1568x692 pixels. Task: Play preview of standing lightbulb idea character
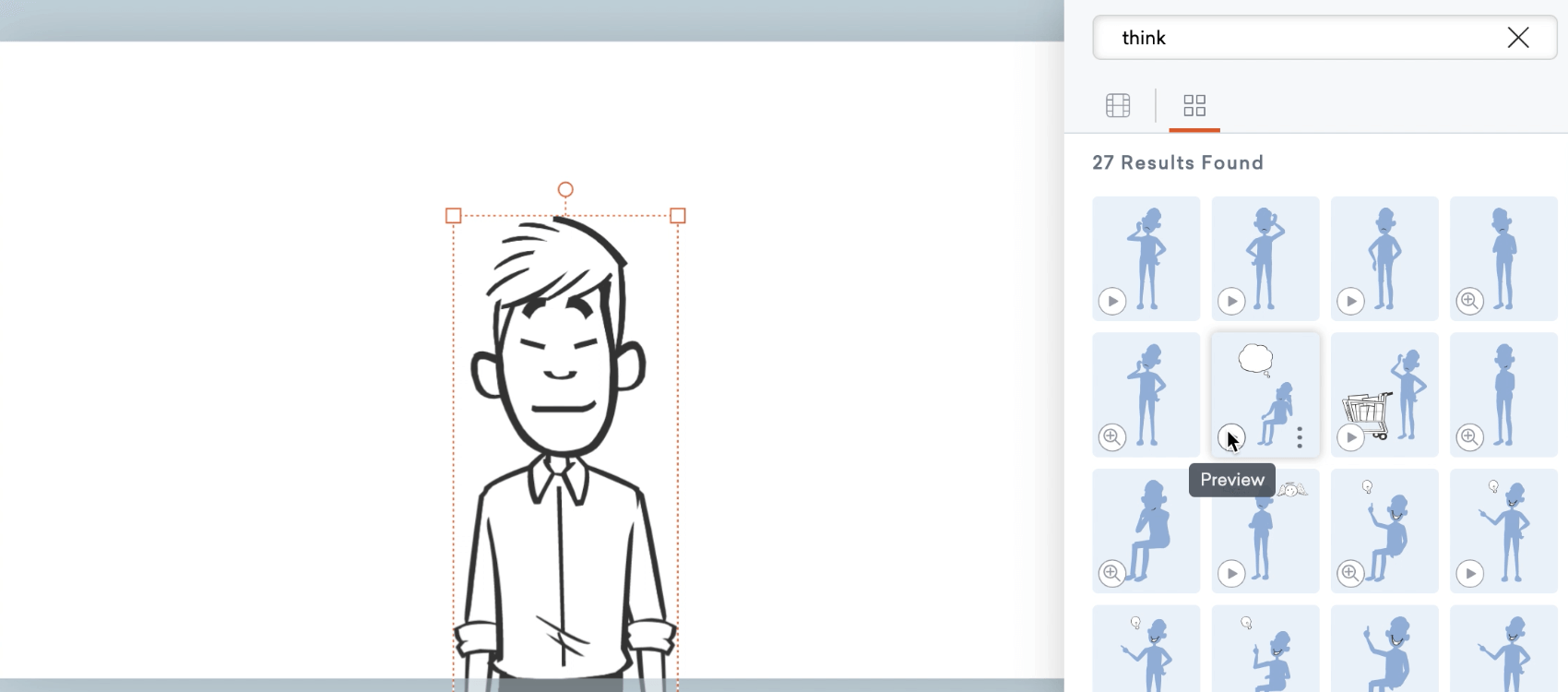click(1469, 574)
